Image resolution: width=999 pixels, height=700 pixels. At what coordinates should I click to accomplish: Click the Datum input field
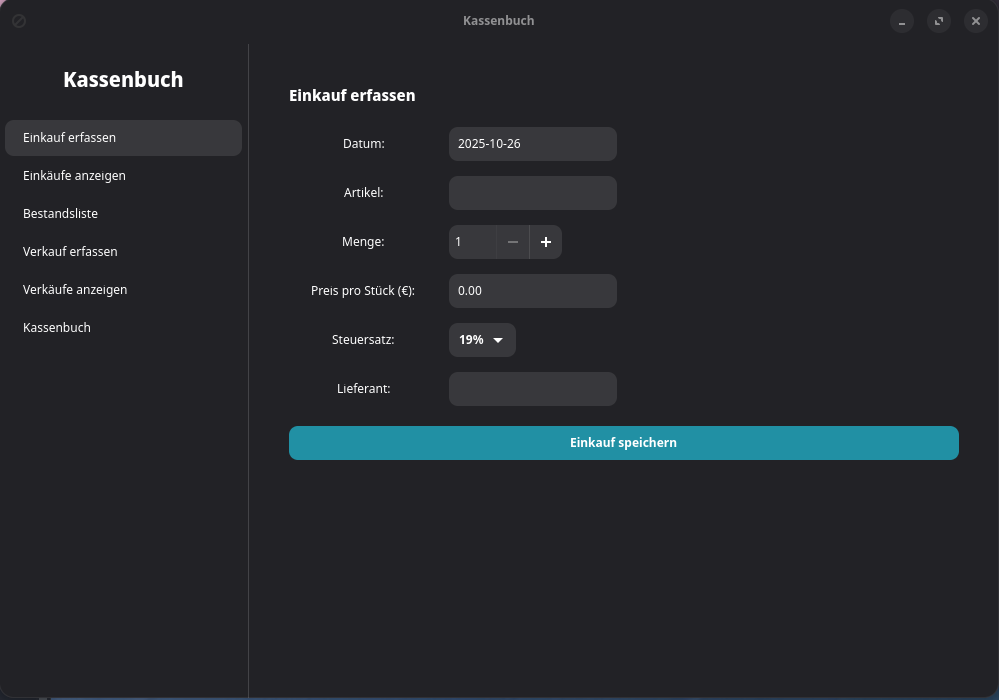click(532, 144)
